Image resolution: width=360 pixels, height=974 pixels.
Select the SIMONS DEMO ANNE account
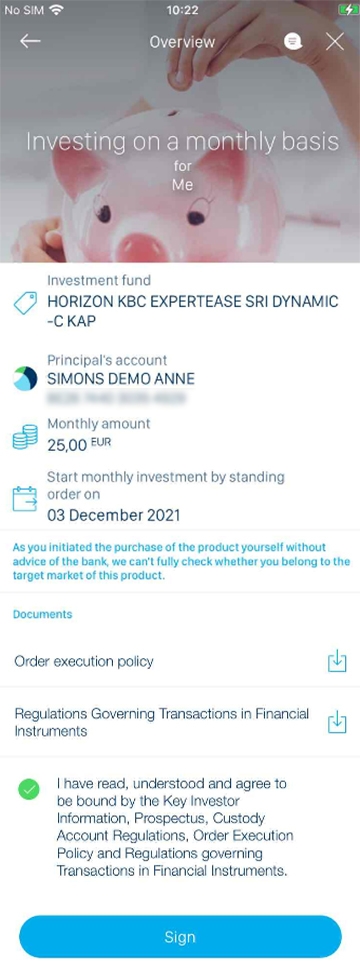[x=121, y=378]
